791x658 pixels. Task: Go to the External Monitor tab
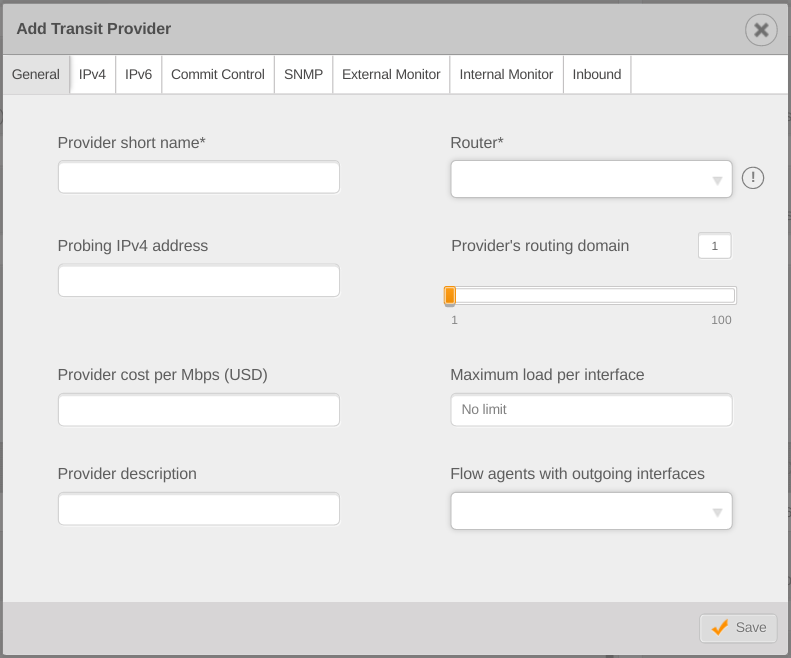point(391,75)
